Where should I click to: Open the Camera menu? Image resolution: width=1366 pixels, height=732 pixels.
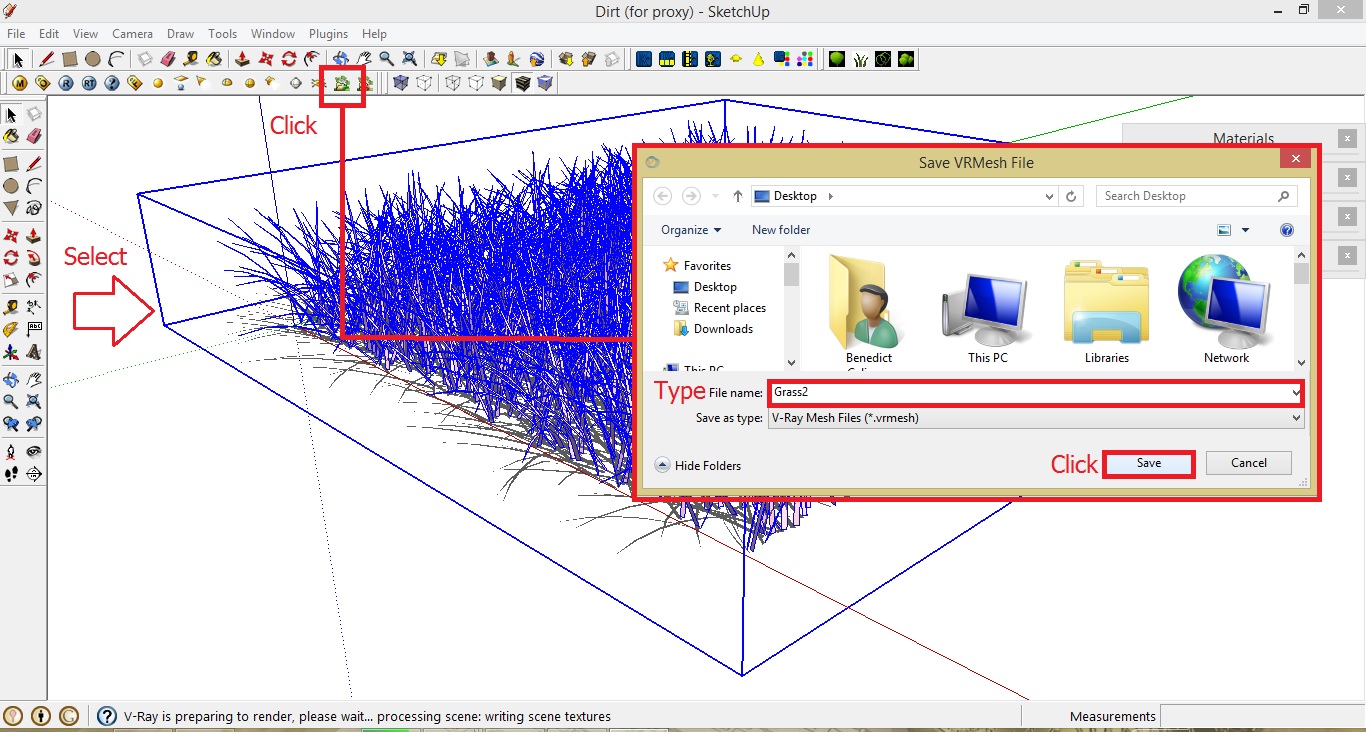pyautogui.click(x=132, y=34)
